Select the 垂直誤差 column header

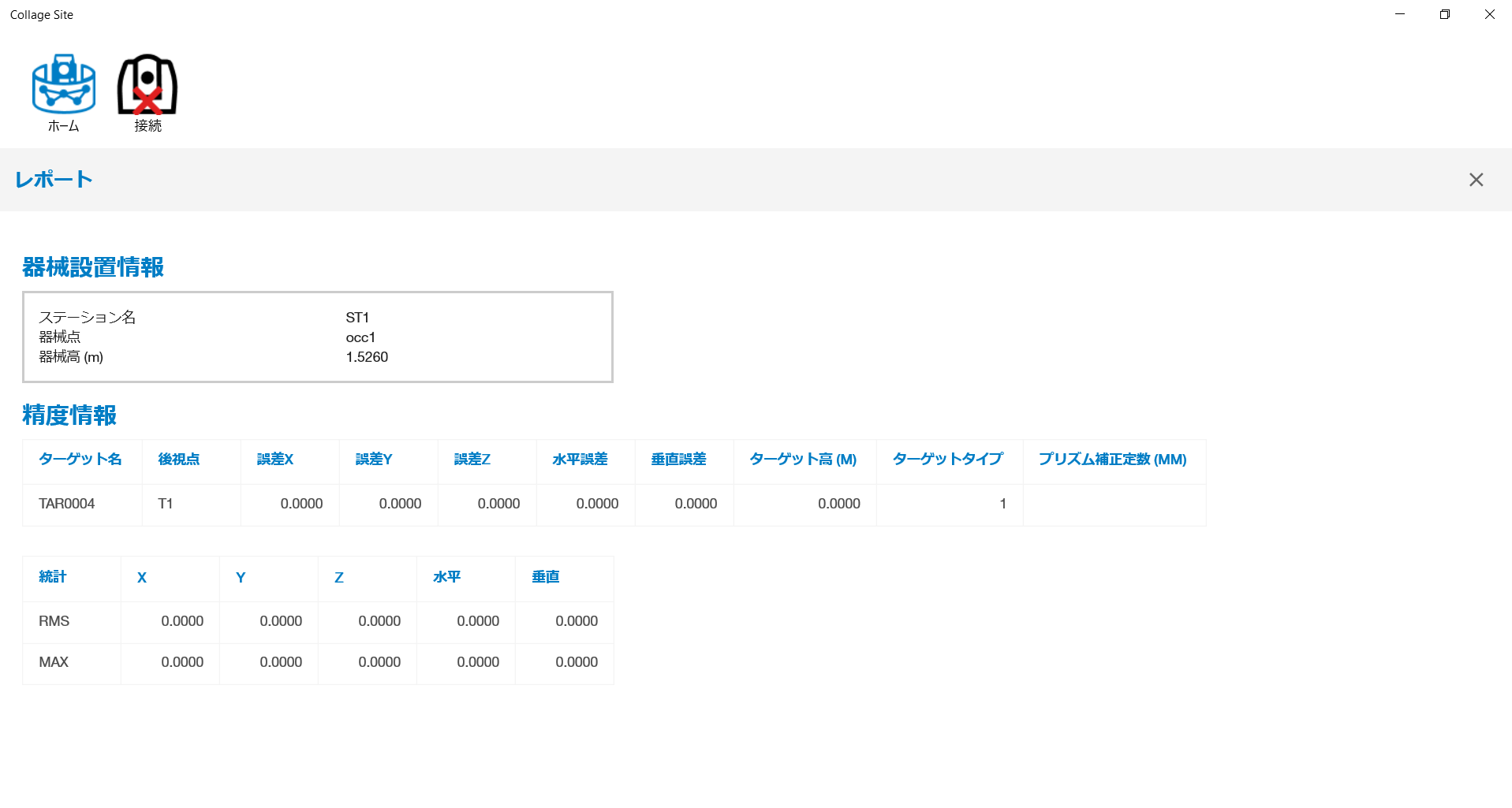[x=678, y=460]
